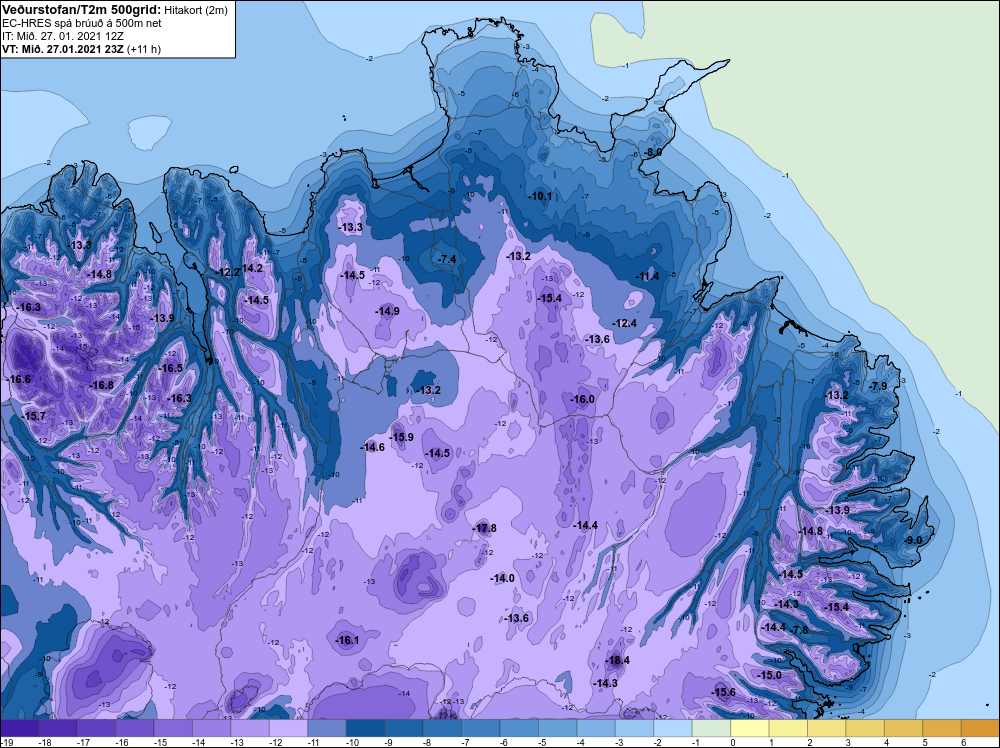The width and height of the screenshot is (1000, 748).
Task: Click the Veðurstofan/T2m 500grid title text
Action: coord(80,9)
